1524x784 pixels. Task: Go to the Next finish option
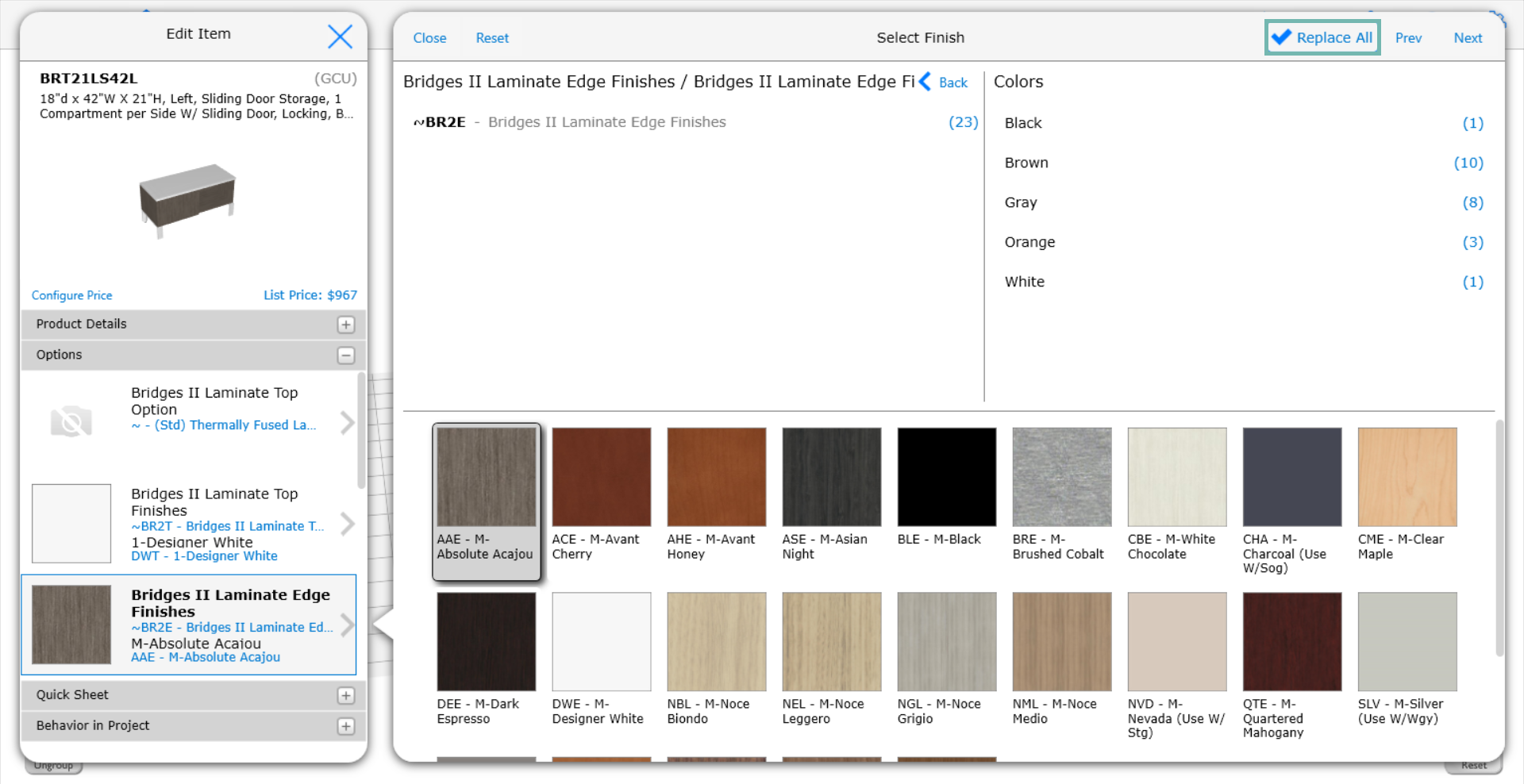point(1468,38)
